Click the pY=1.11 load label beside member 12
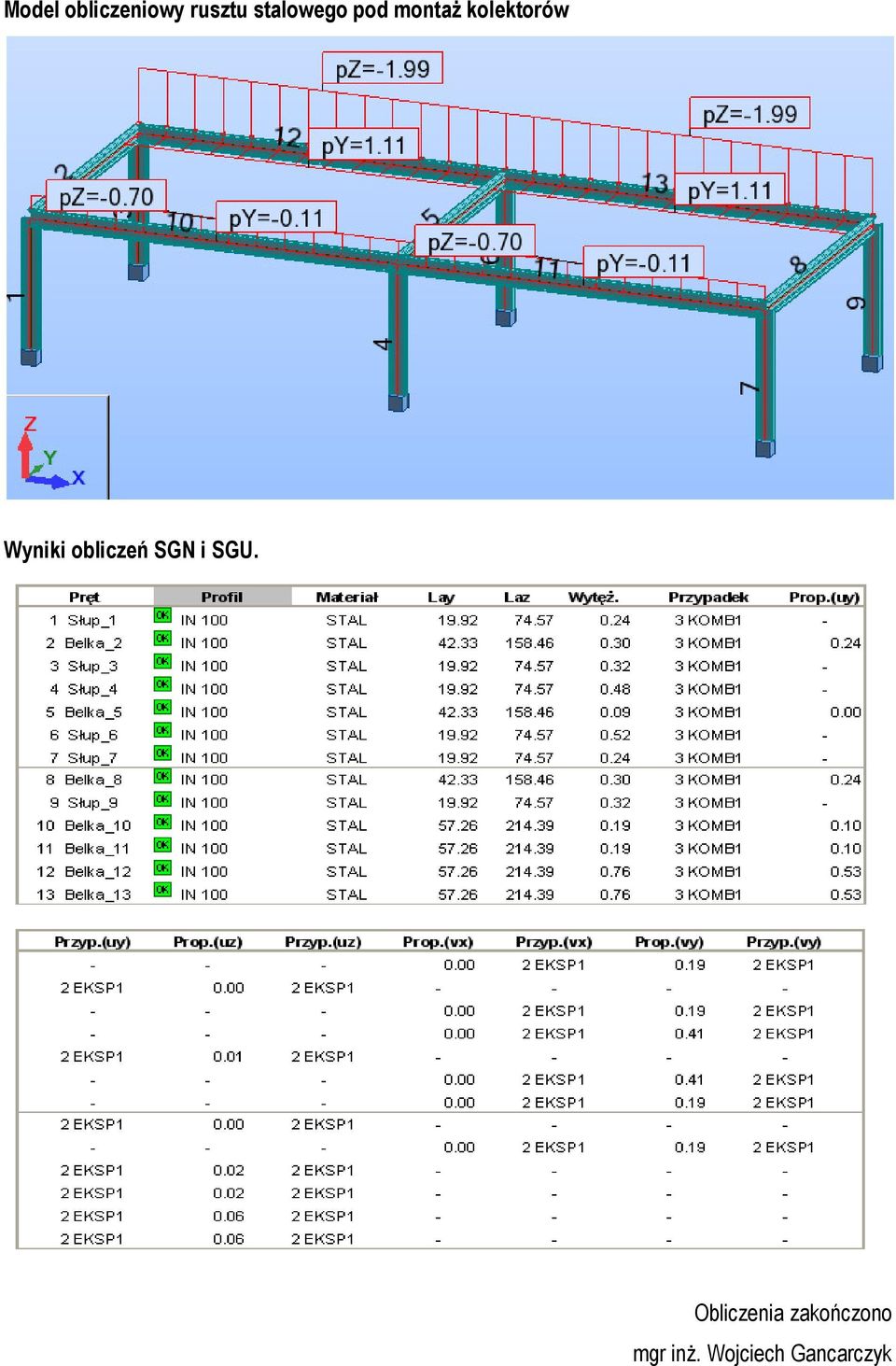 click(x=363, y=146)
